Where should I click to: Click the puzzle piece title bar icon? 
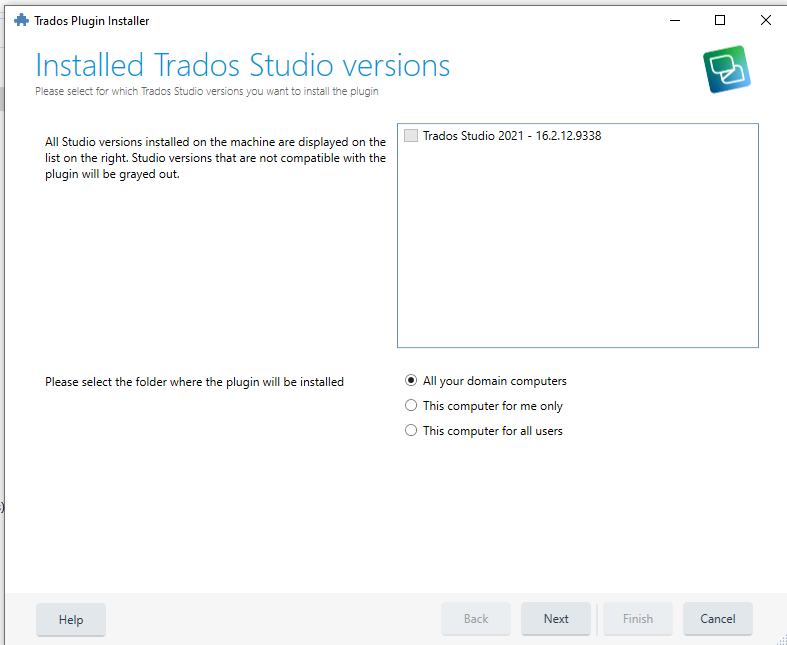[21, 21]
